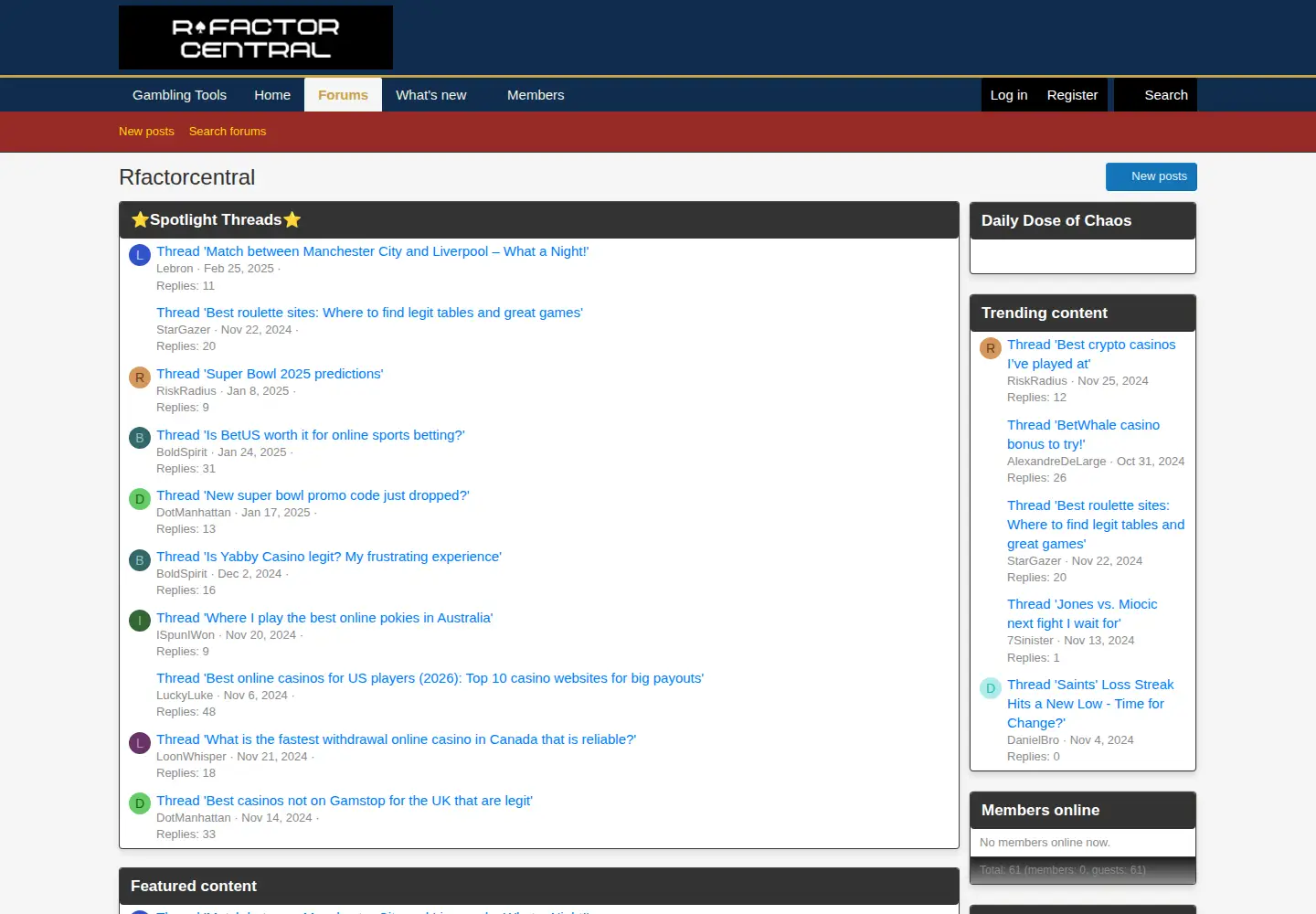Click the Log in link
This screenshot has height=914, width=1316.
tap(1009, 95)
